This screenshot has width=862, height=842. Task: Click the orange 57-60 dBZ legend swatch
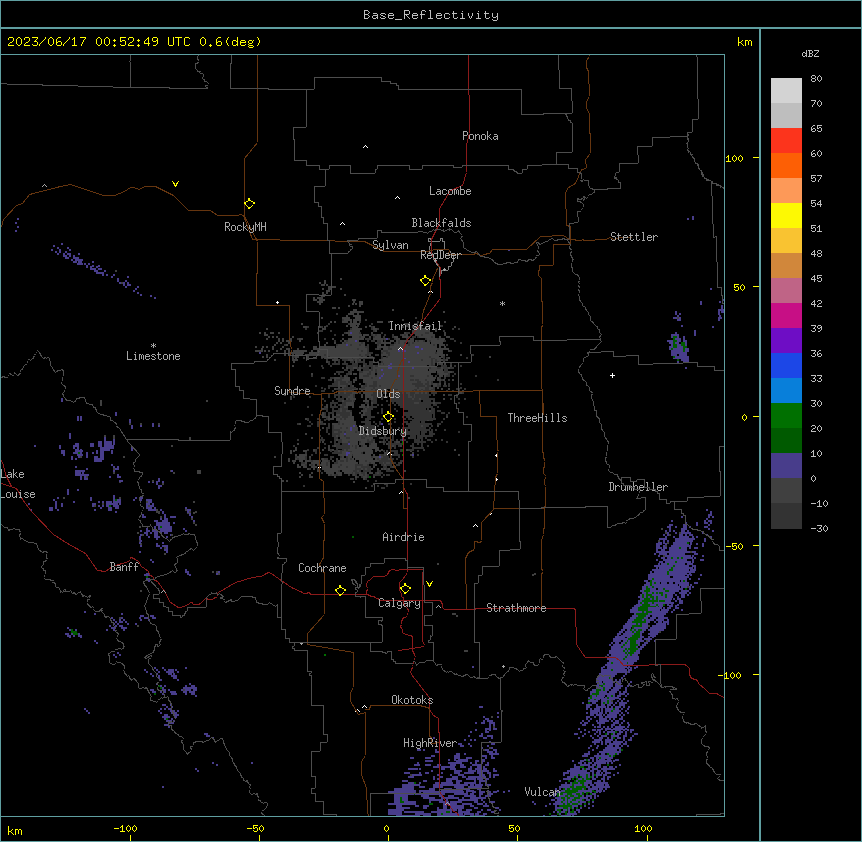(786, 165)
